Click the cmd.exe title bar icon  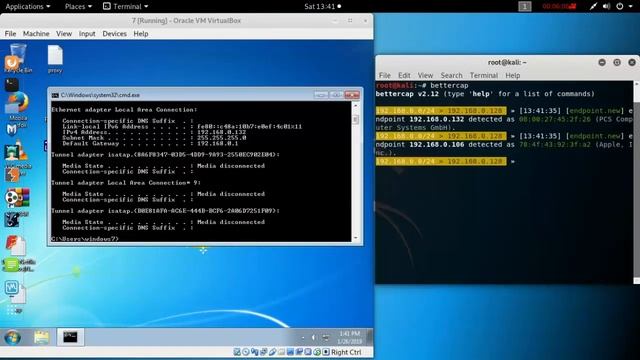coord(55,95)
